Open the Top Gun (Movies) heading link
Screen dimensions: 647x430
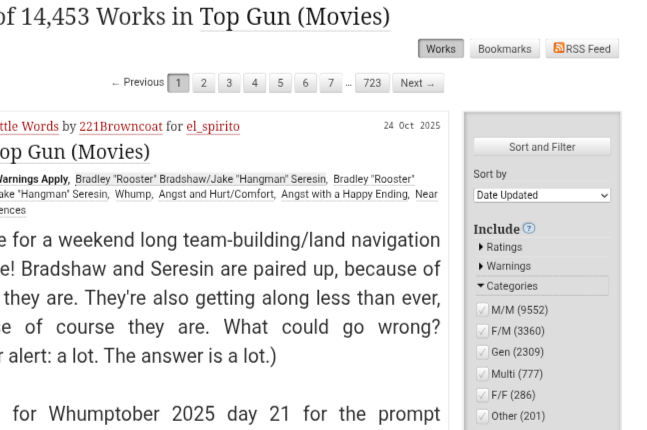pos(295,17)
